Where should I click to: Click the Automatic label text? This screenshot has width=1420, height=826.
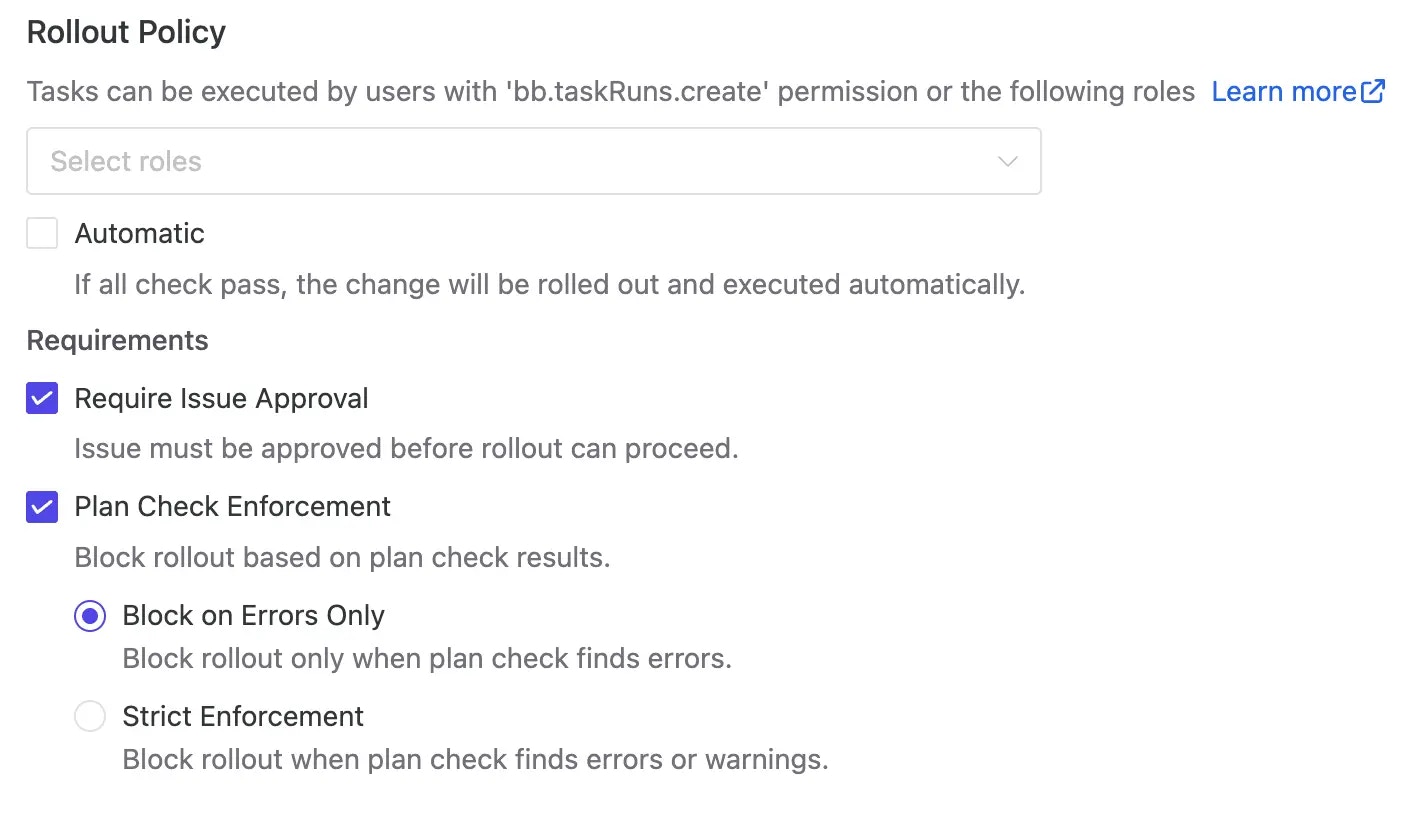click(x=139, y=233)
